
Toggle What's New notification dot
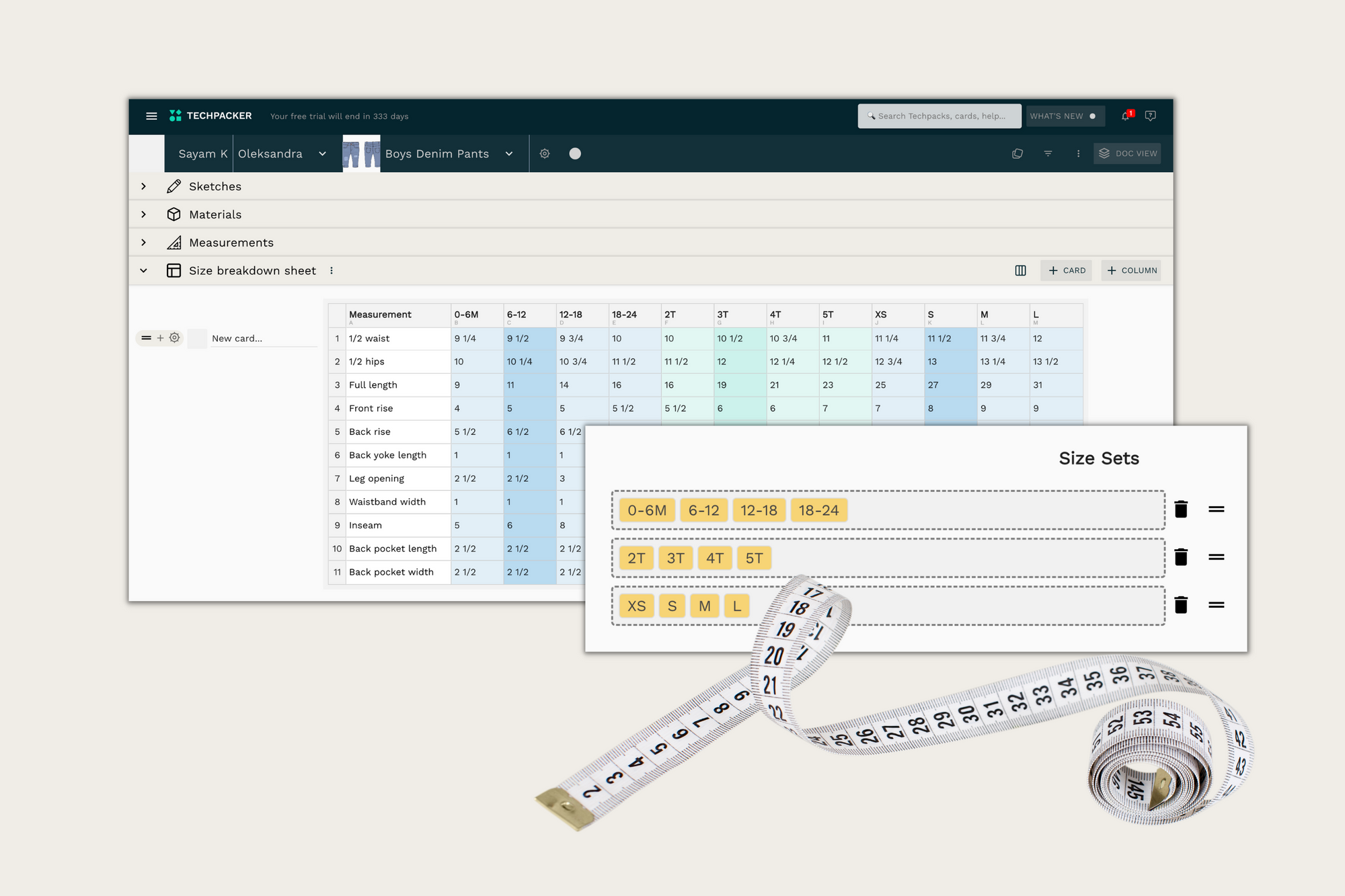pos(1093,116)
